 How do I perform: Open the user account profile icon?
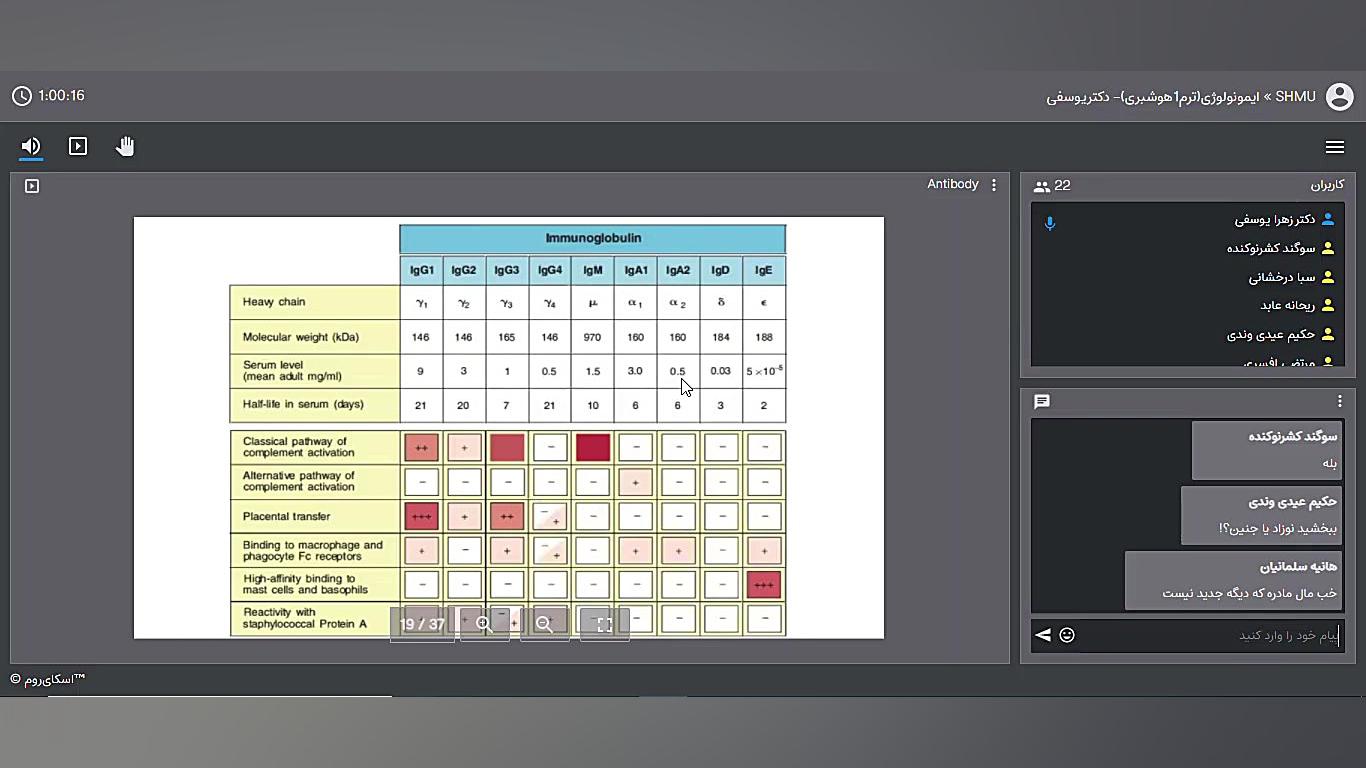tap(1339, 97)
